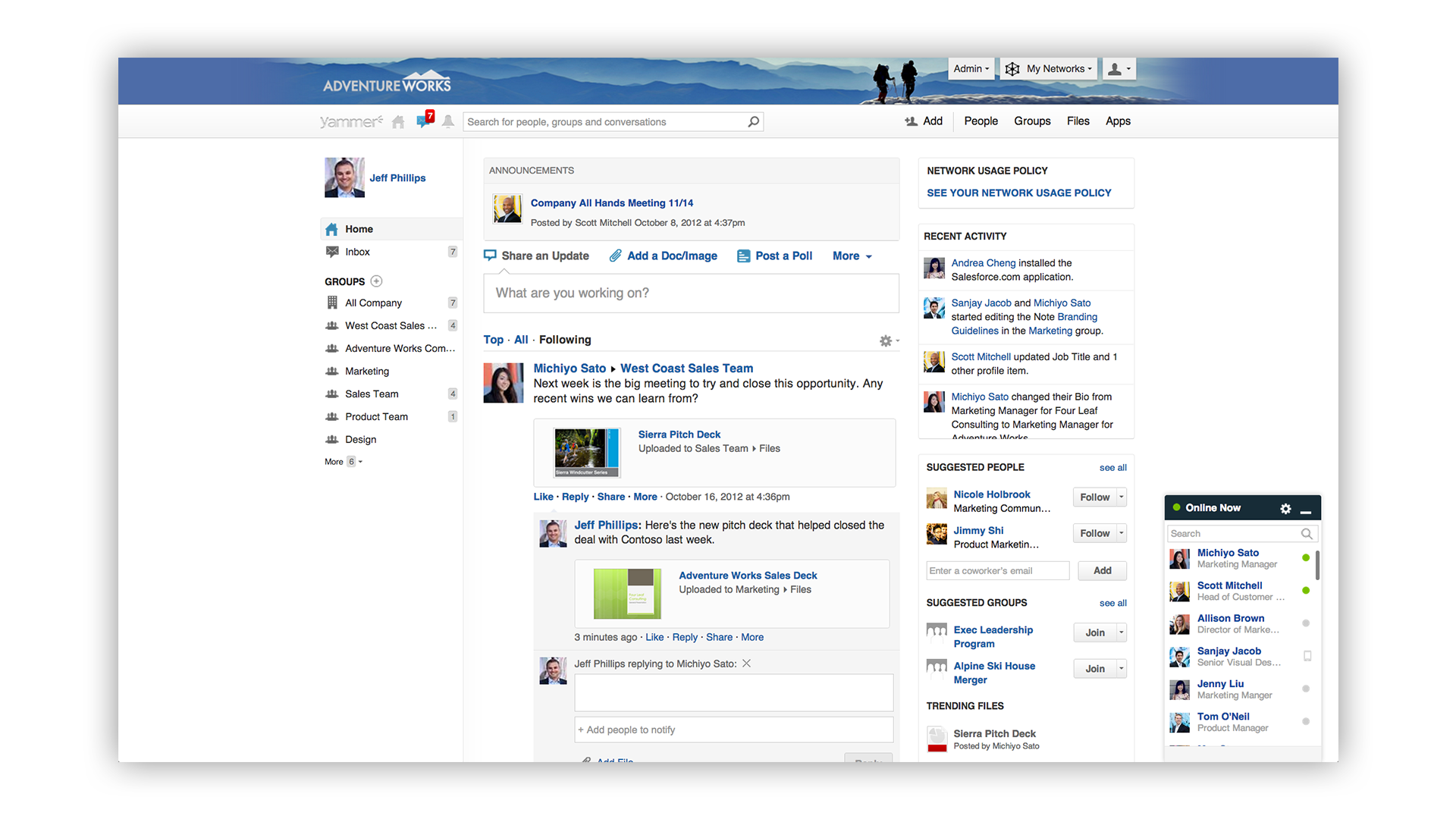Open Online Now chat settings gear
The width and height of the screenshot is (1456, 819).
[x=1285, y=509]
